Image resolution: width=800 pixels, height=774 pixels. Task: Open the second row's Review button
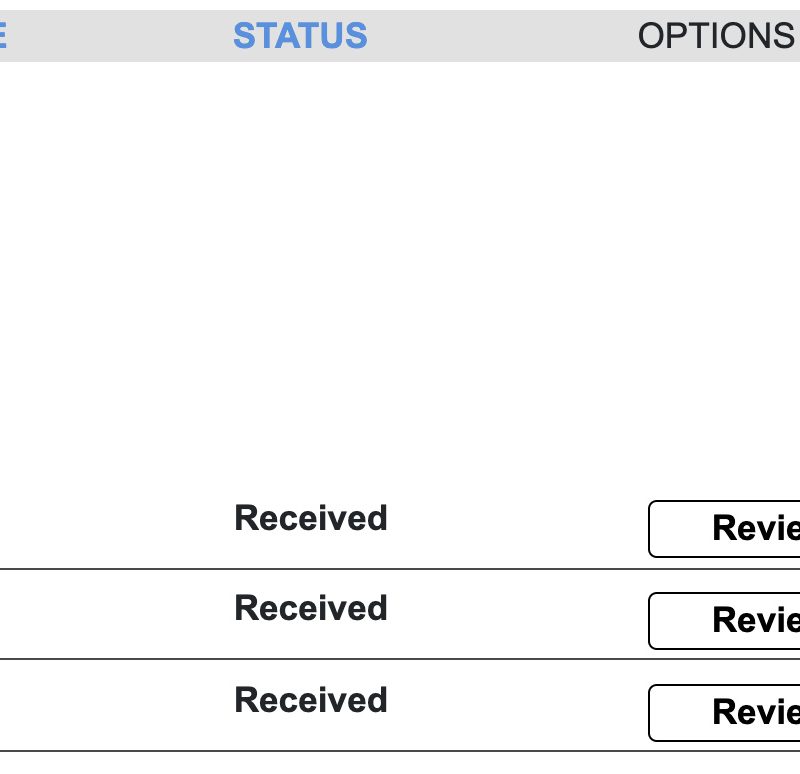click(724, 620)
